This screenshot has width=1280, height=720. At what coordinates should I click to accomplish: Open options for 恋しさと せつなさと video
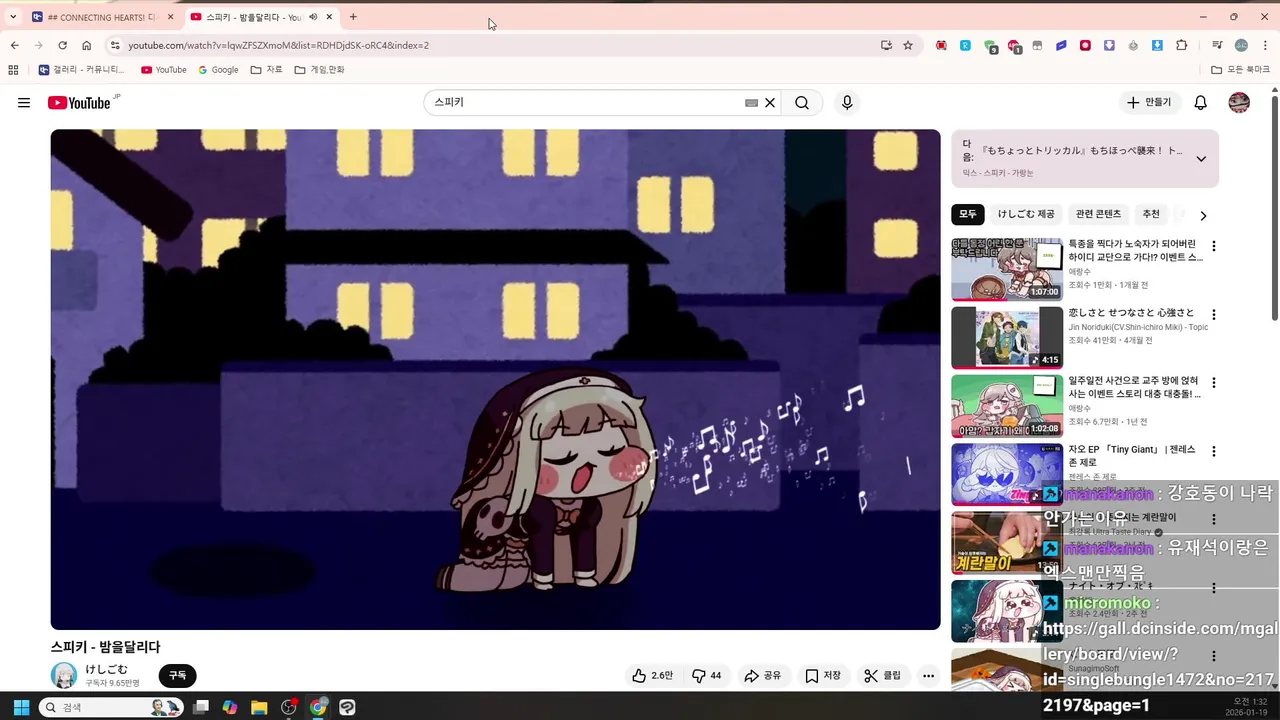(1214, 314)
